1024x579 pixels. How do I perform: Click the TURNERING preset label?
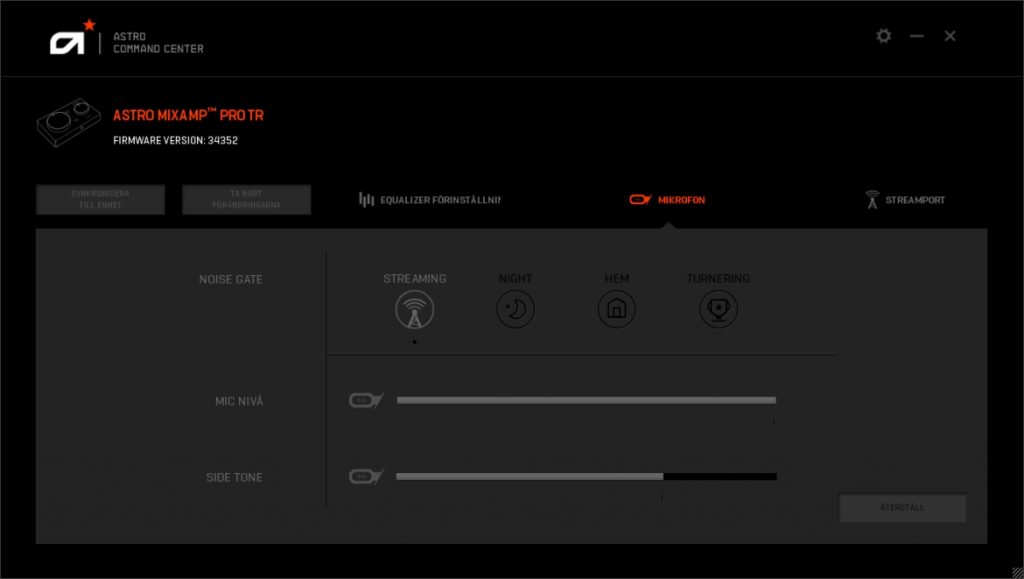(718, 279)
